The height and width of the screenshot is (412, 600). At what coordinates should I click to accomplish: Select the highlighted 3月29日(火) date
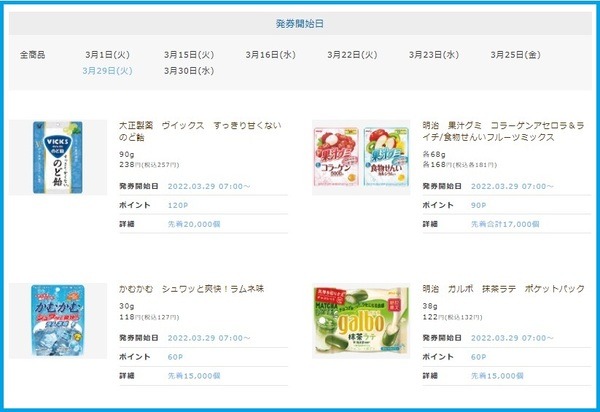pyautogui.click(x=108, y=71)
